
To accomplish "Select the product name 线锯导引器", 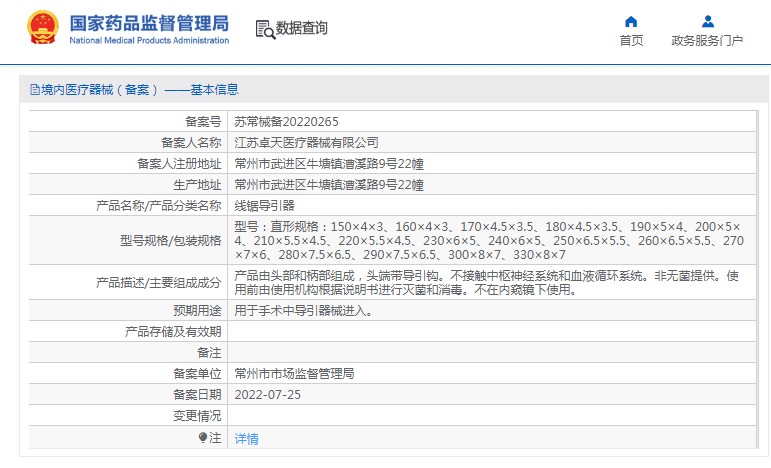I will tap(265, 205).
